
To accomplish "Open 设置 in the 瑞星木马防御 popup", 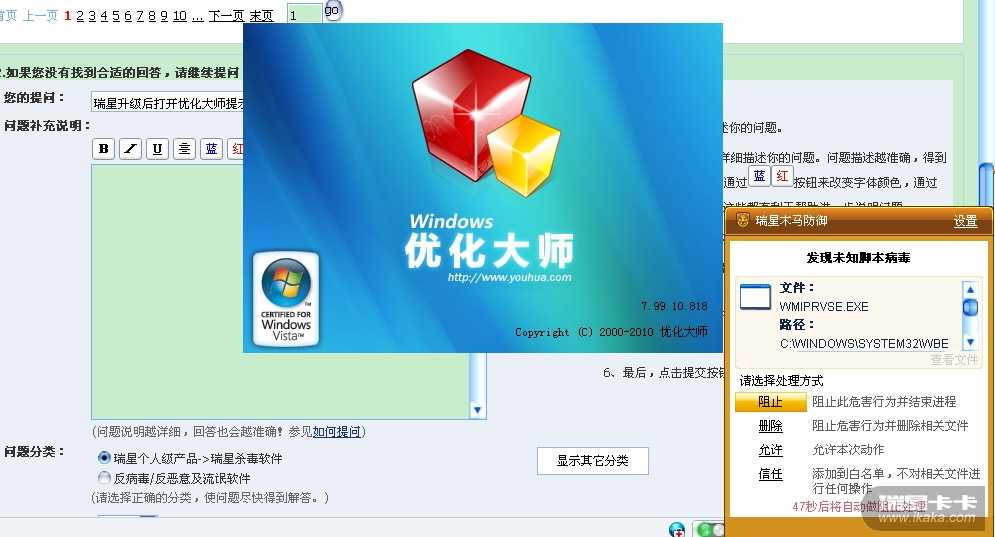I will (965, 221).
